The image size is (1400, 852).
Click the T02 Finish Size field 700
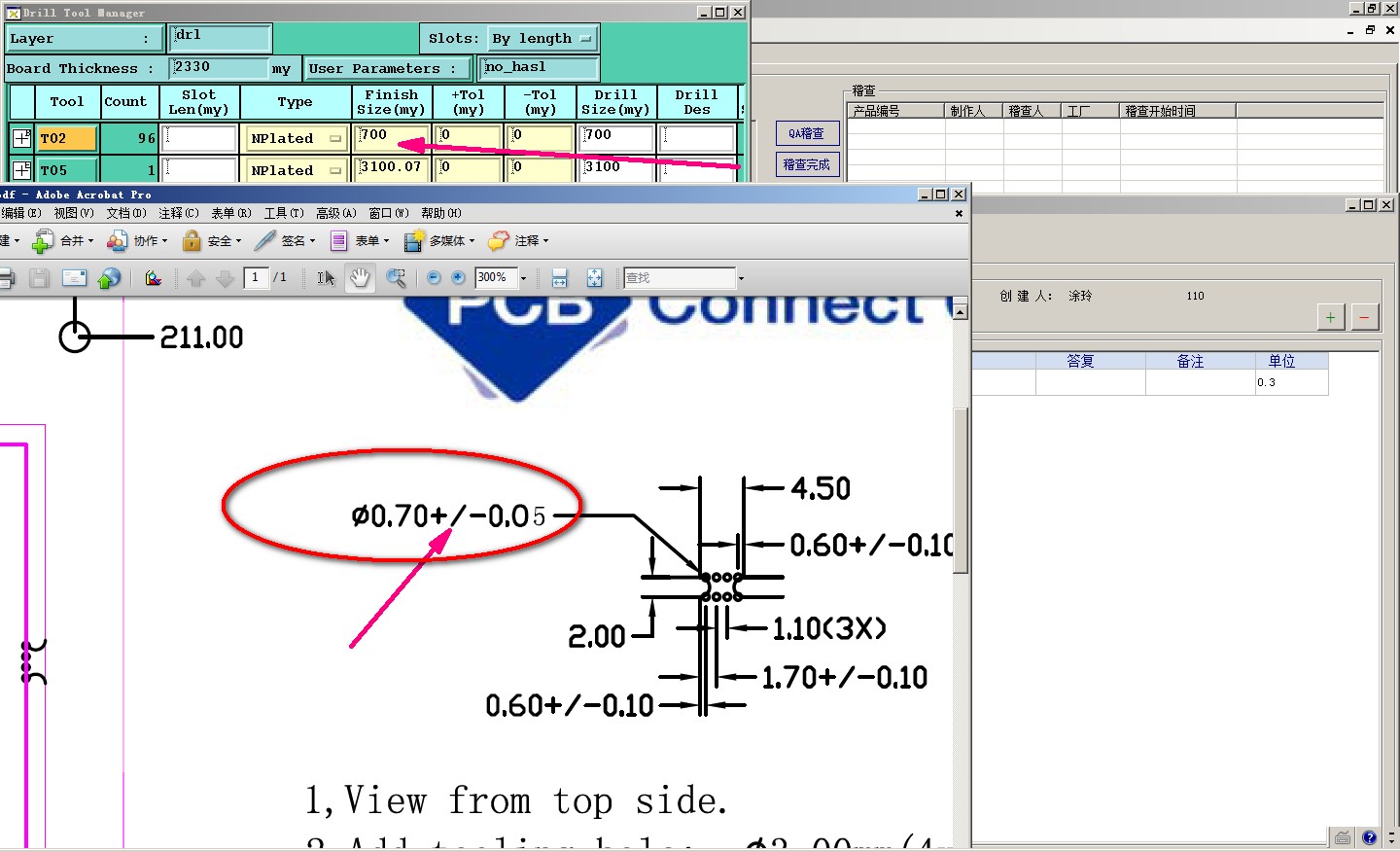click(393, 138)
